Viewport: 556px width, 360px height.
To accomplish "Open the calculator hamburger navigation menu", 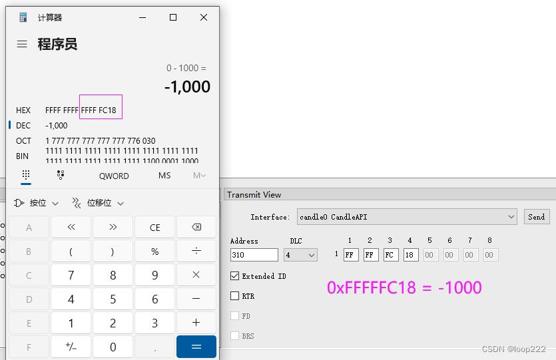I will [x=22, y=44].
